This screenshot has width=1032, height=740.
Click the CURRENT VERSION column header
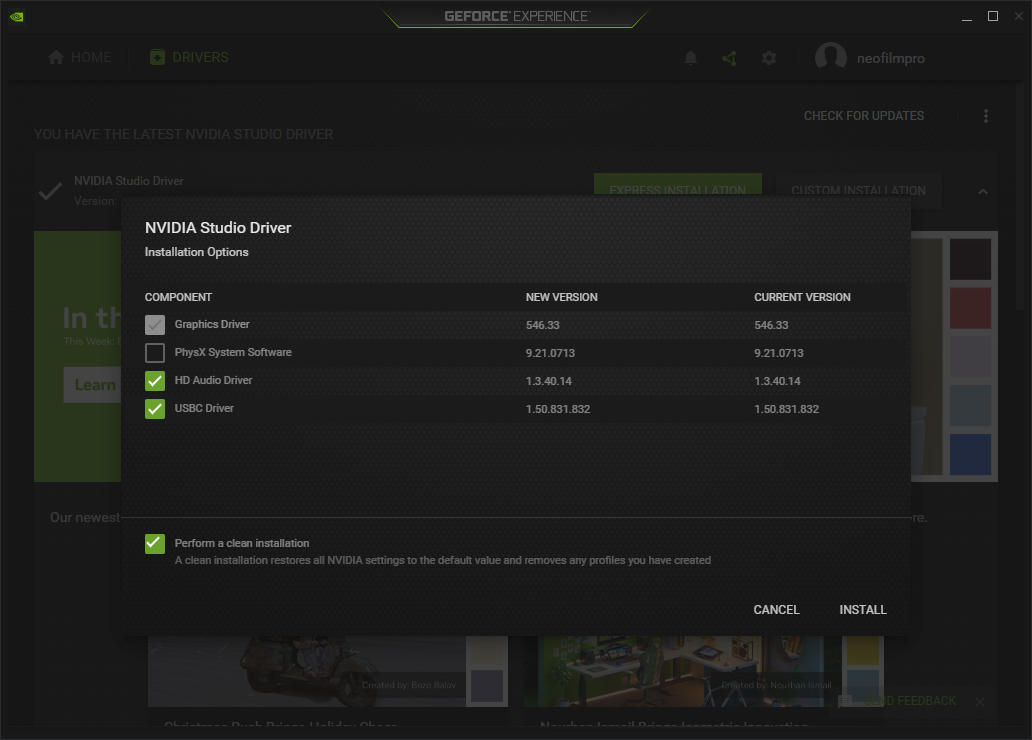802,297
